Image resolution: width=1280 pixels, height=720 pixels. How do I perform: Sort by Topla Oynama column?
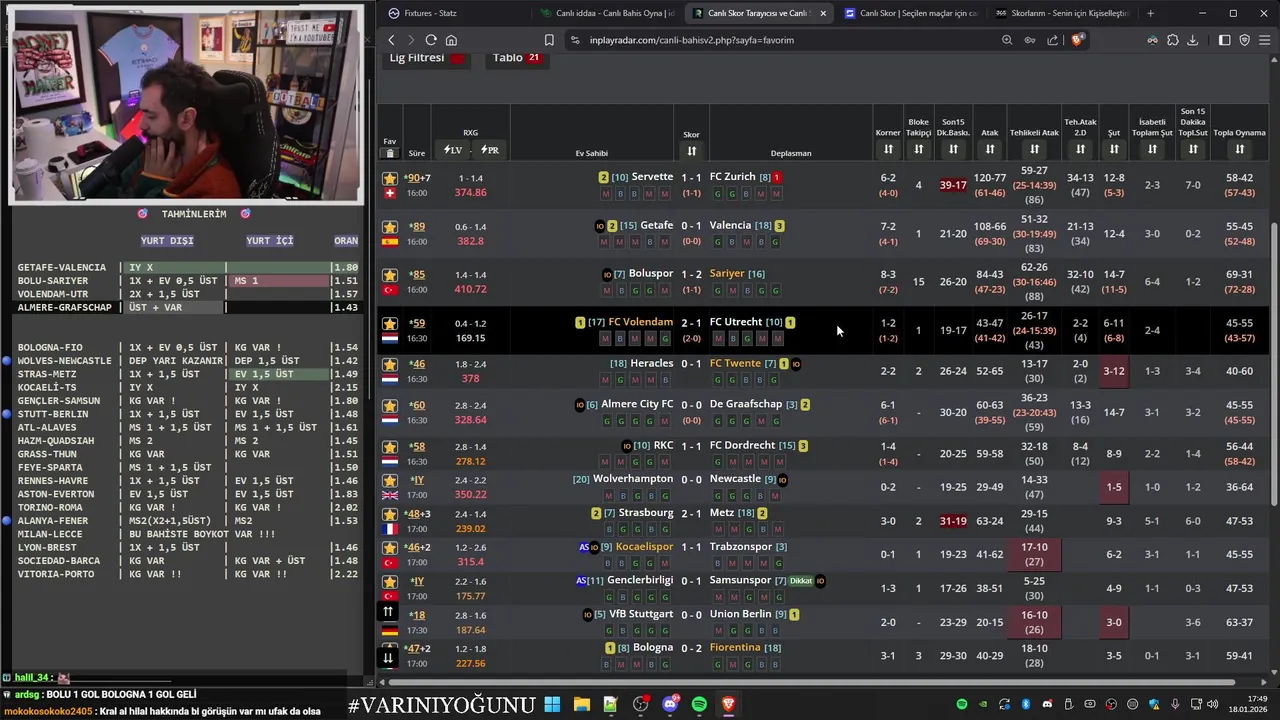[1239, 150]
